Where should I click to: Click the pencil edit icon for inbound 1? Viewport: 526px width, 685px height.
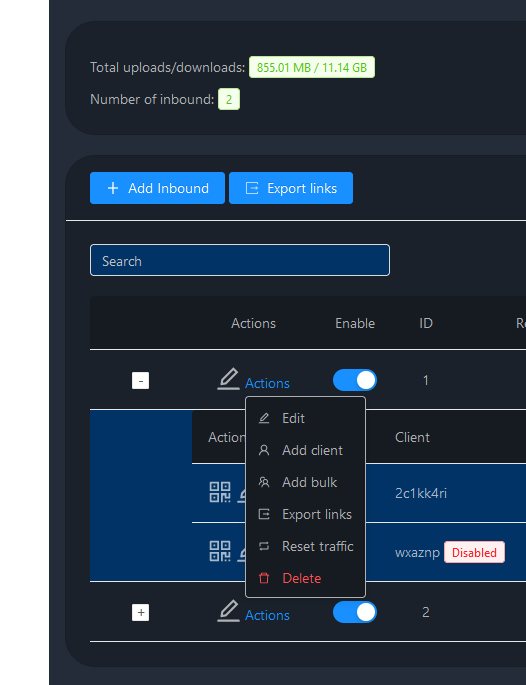click(228, 379)
